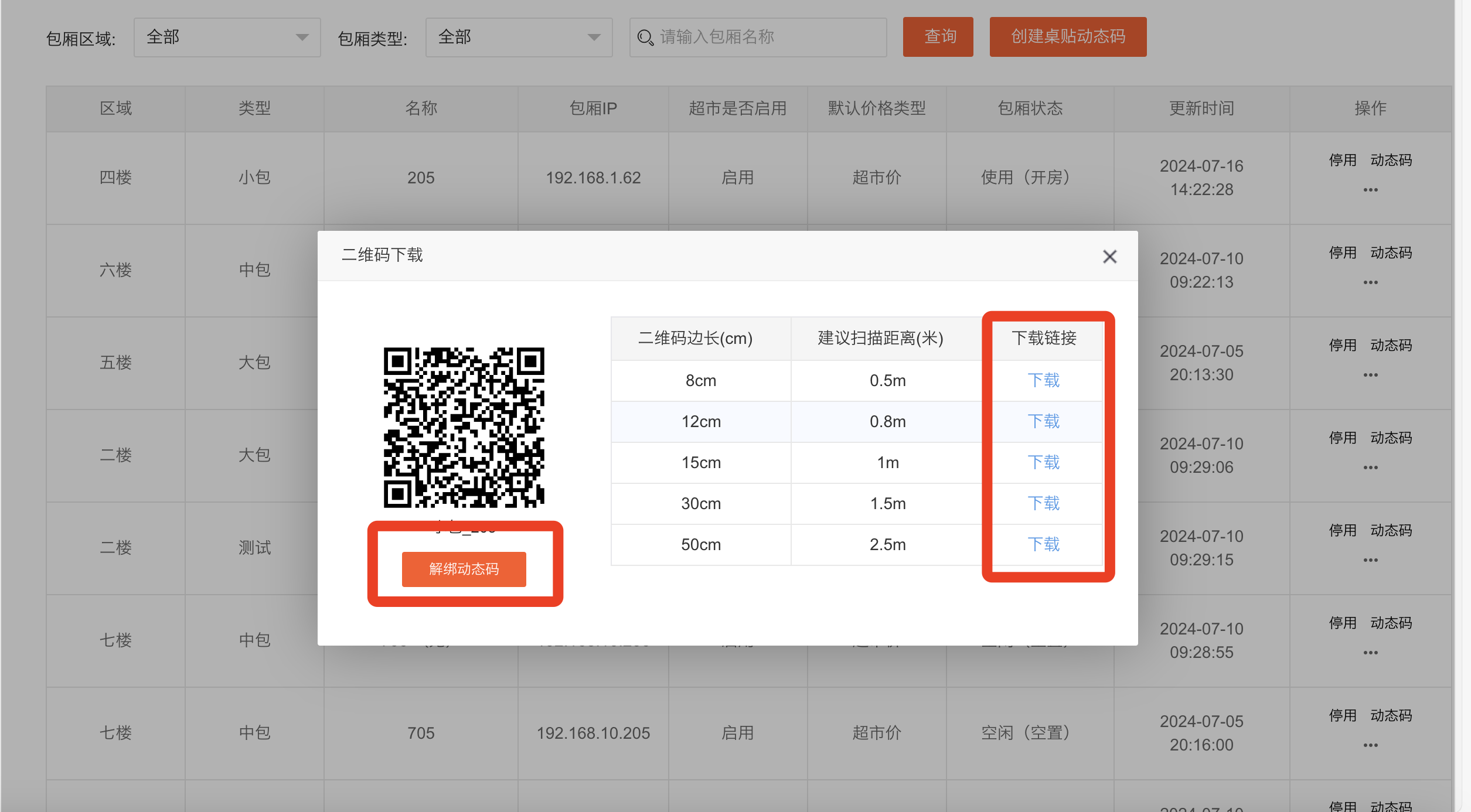The image size is (1471, 812).
Task: Click 停用 for room 705 row
Action: 1343,715
